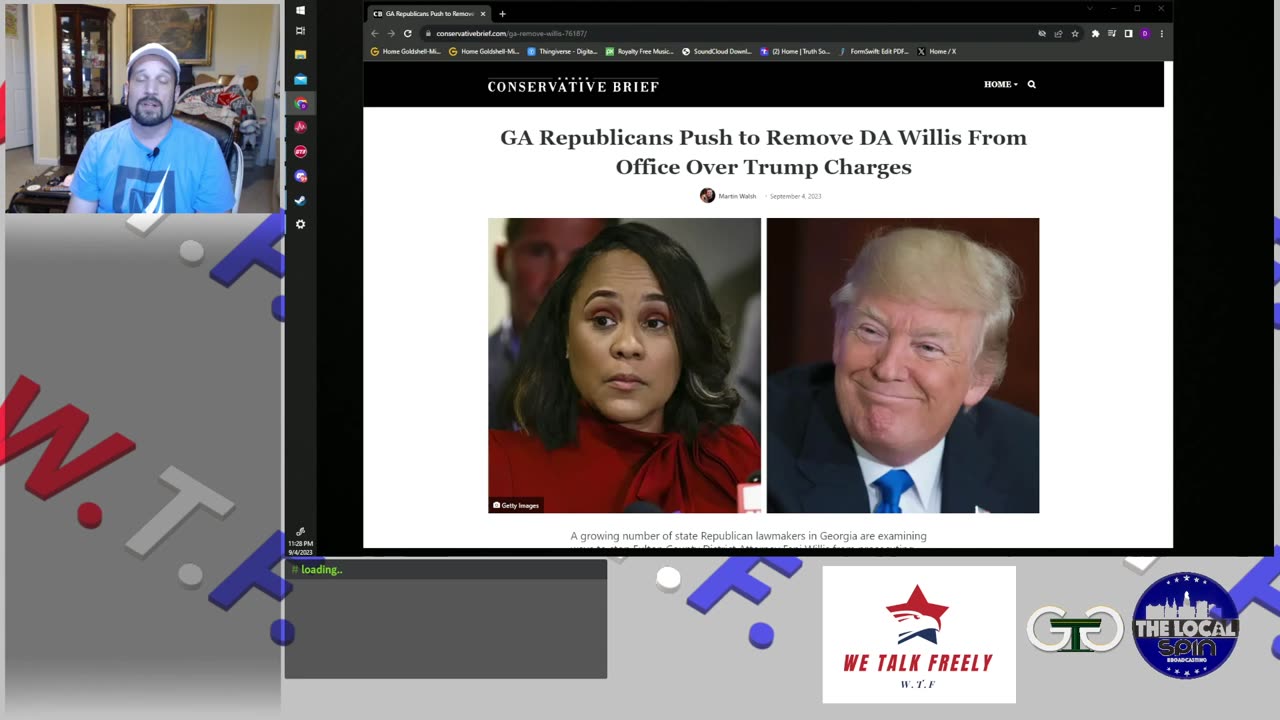Open the Chrome profile avatar
The height and width of the screenshot is (720, 1280).
(x=1145, y=33)
